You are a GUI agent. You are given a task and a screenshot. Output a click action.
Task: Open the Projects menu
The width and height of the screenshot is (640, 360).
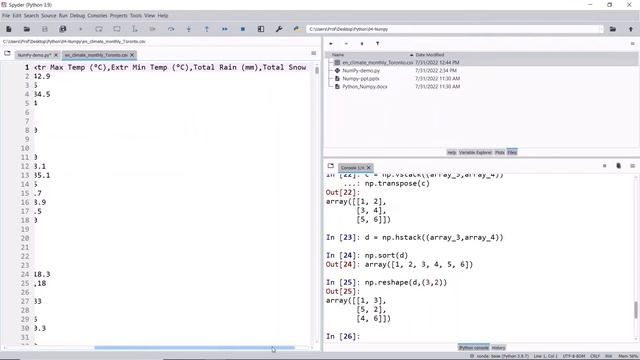coord(118,16)
